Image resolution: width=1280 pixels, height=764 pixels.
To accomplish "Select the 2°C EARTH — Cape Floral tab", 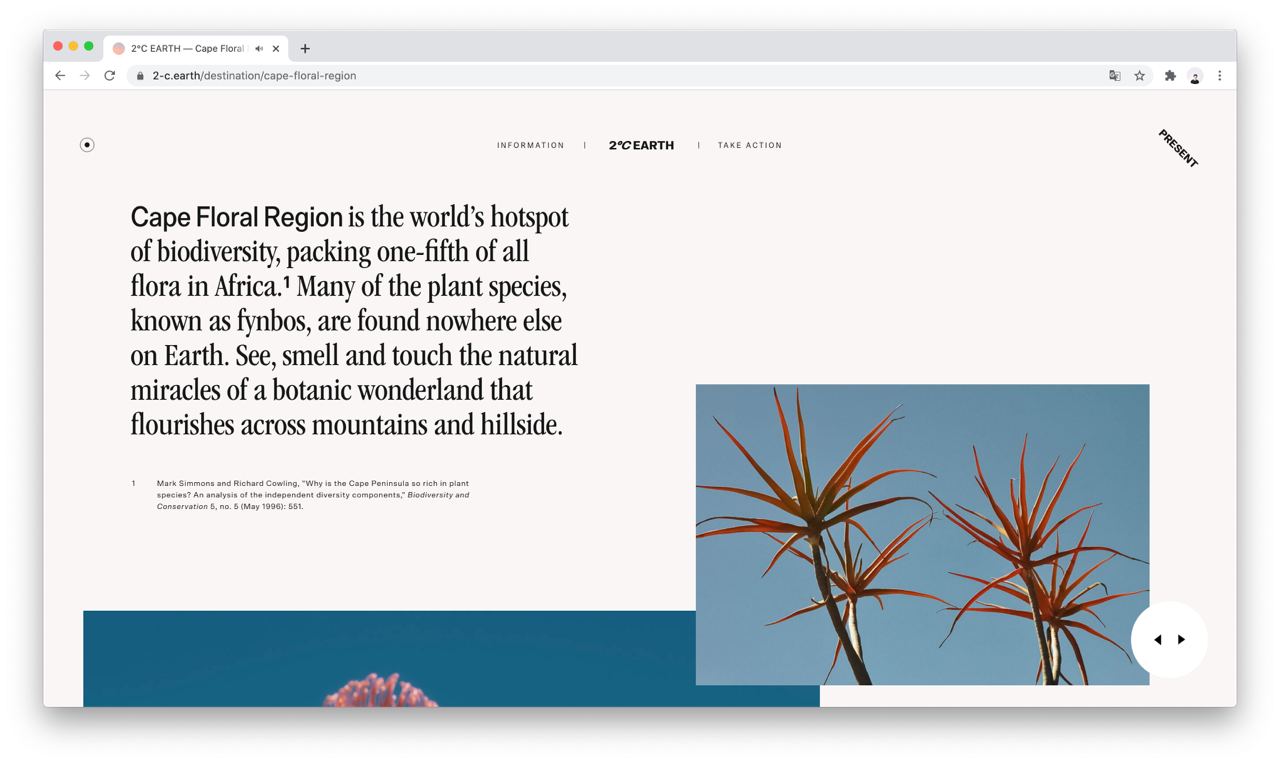I will 195,48.
